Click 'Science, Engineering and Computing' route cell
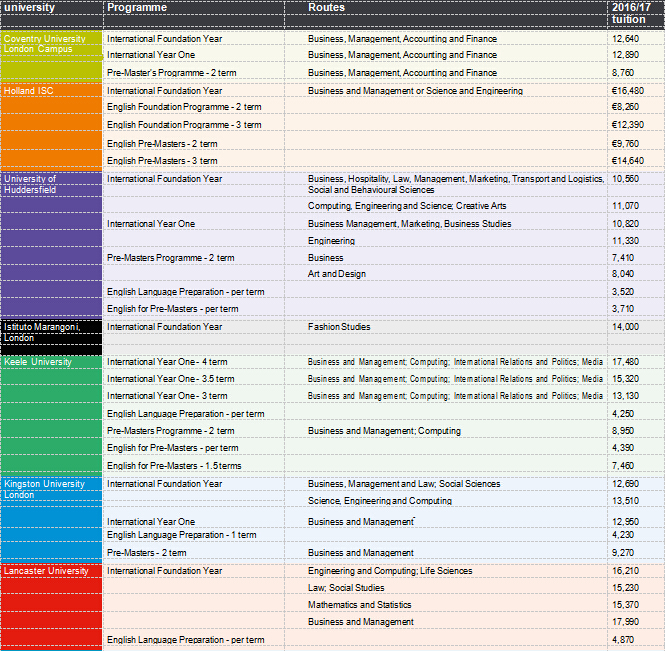665x651 pixels. tap(380, 501)
